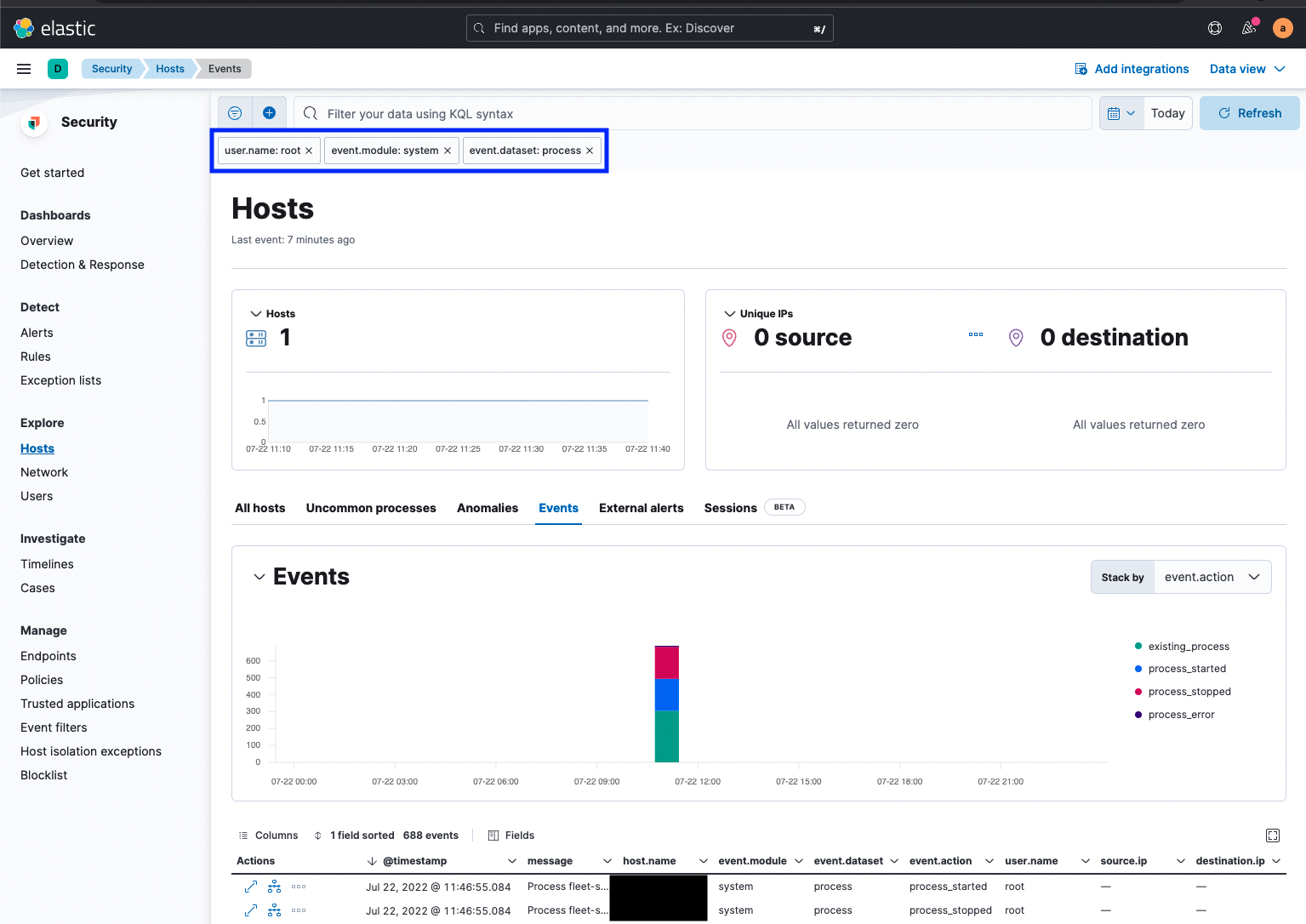Open the user avatar menu

point(1283,28)
